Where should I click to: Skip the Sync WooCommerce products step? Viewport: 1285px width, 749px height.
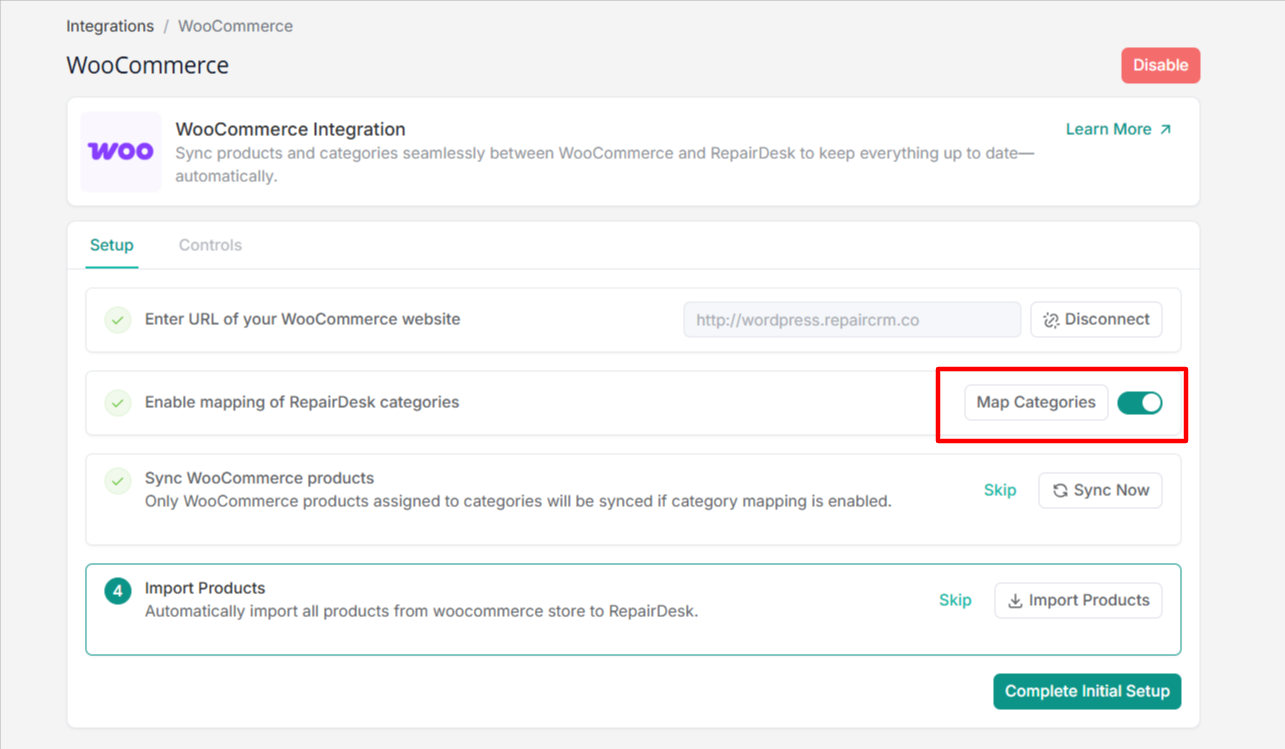click(x=1000, y=490)
